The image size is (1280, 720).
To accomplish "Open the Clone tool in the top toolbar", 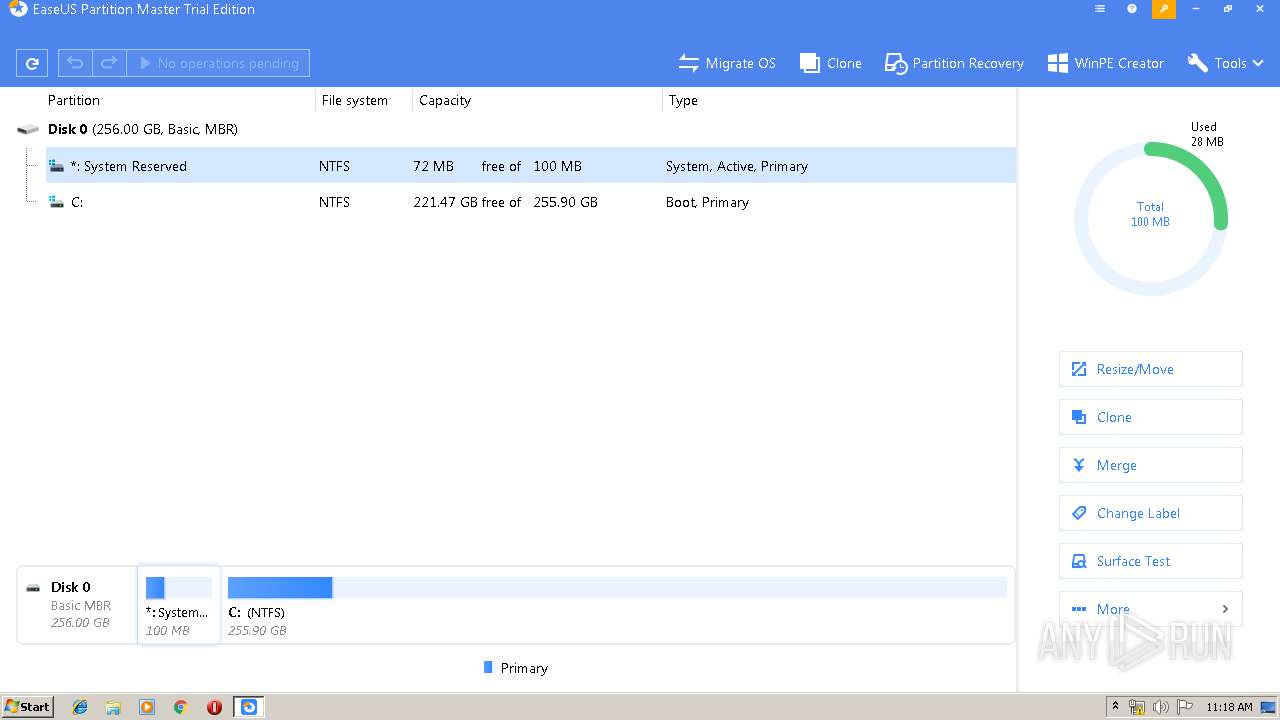I will (831, 63).
